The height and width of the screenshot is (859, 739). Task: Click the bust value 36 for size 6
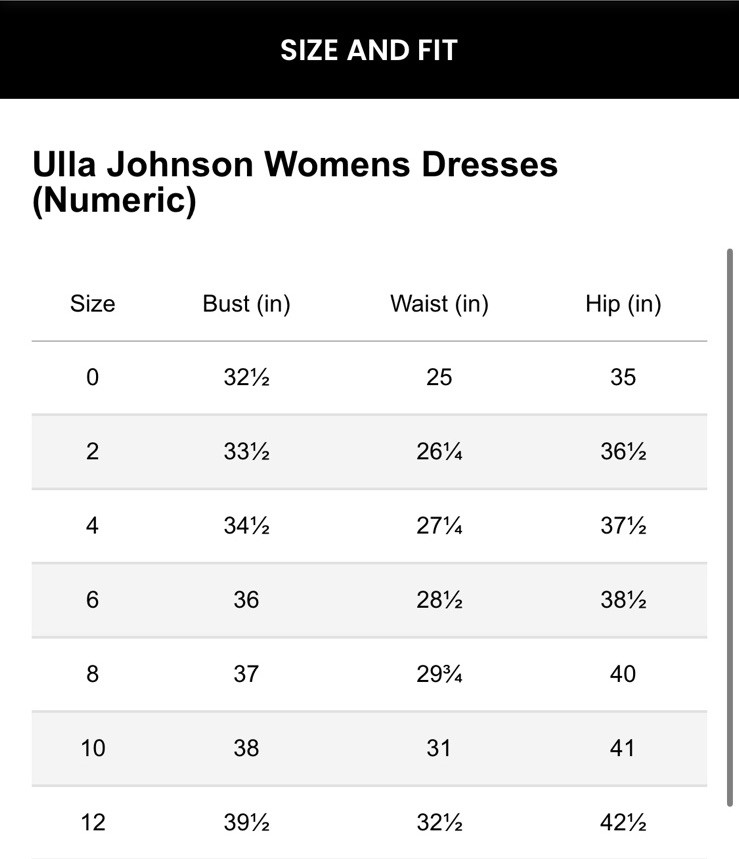246,600
